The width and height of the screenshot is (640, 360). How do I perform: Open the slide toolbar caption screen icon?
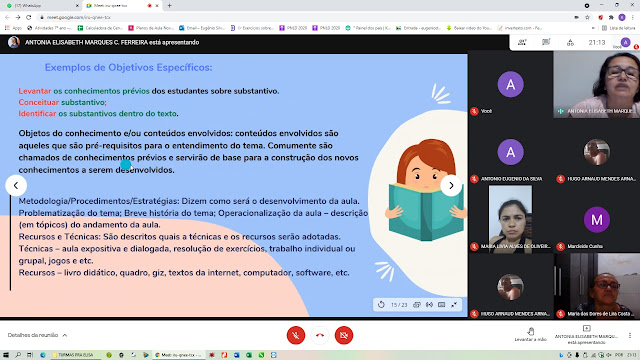pos(442,305)
